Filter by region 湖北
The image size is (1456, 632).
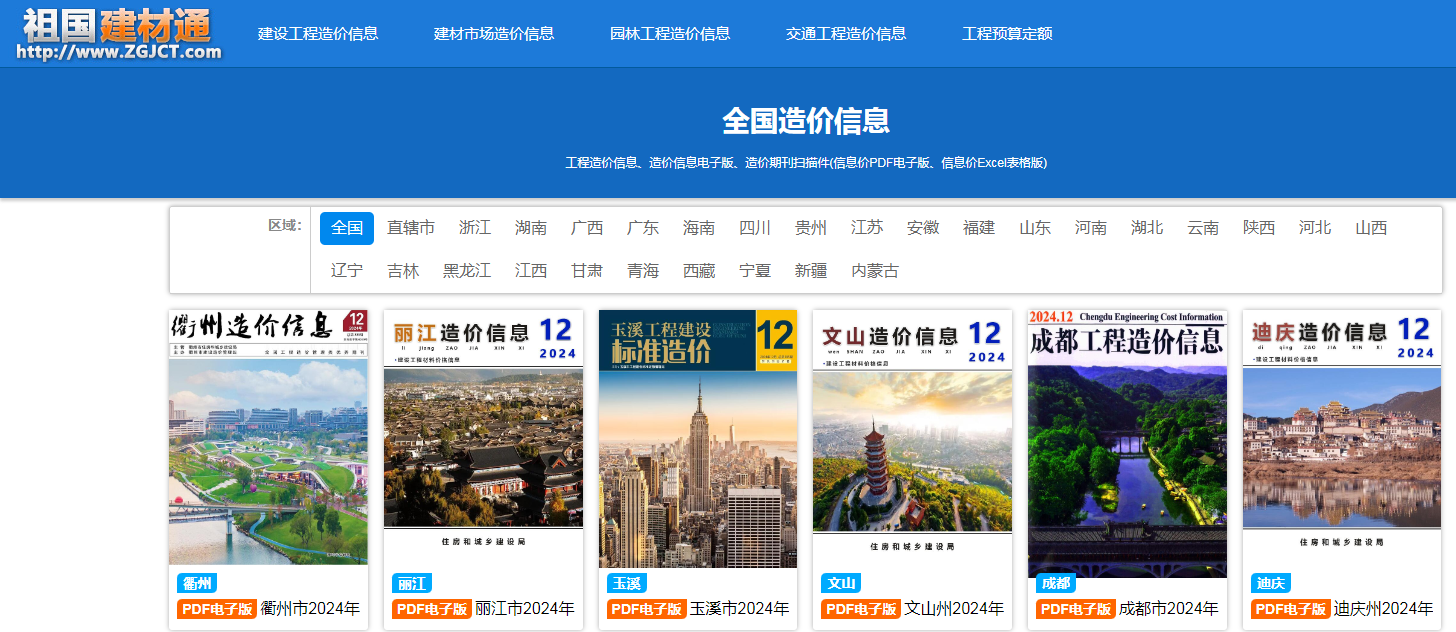[x=1147, y=228]
